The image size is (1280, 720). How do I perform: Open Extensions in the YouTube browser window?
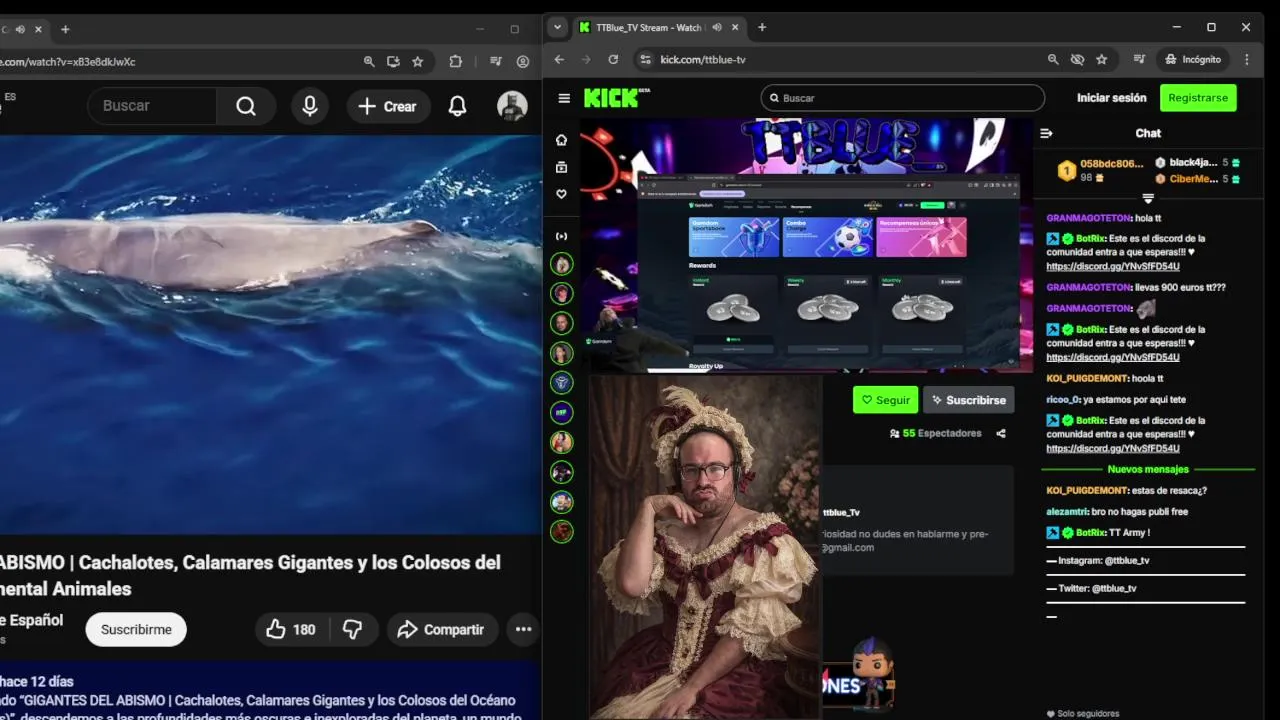(456, 61)
